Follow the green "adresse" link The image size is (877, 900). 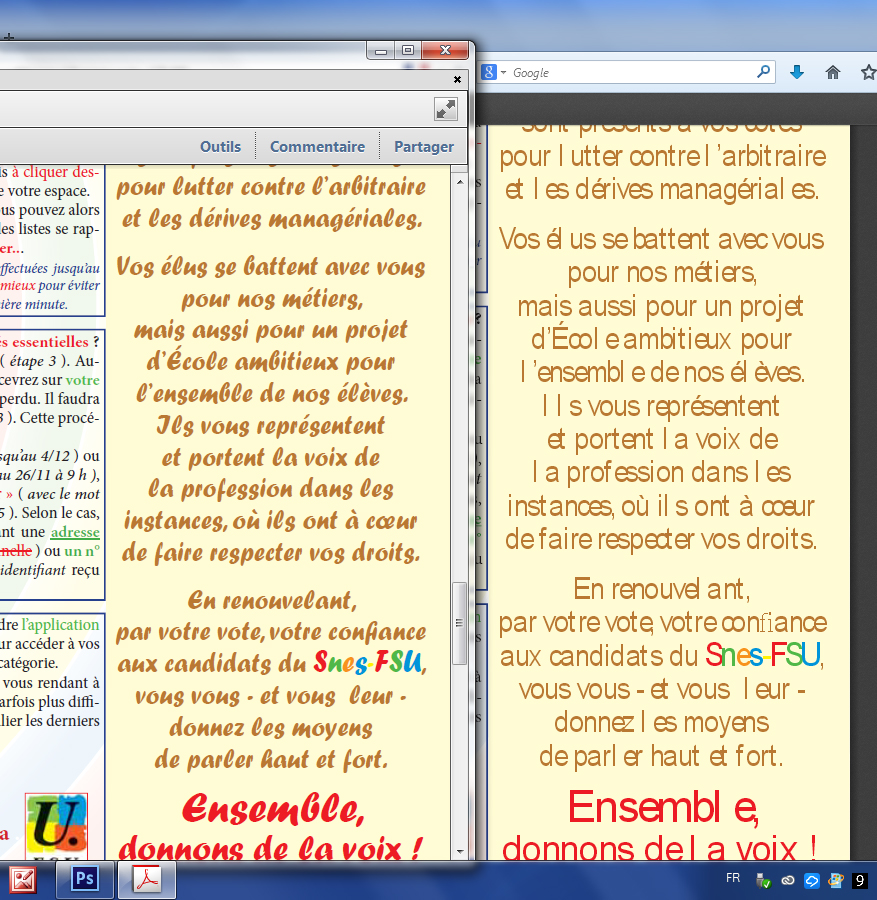tap(75, 532)
